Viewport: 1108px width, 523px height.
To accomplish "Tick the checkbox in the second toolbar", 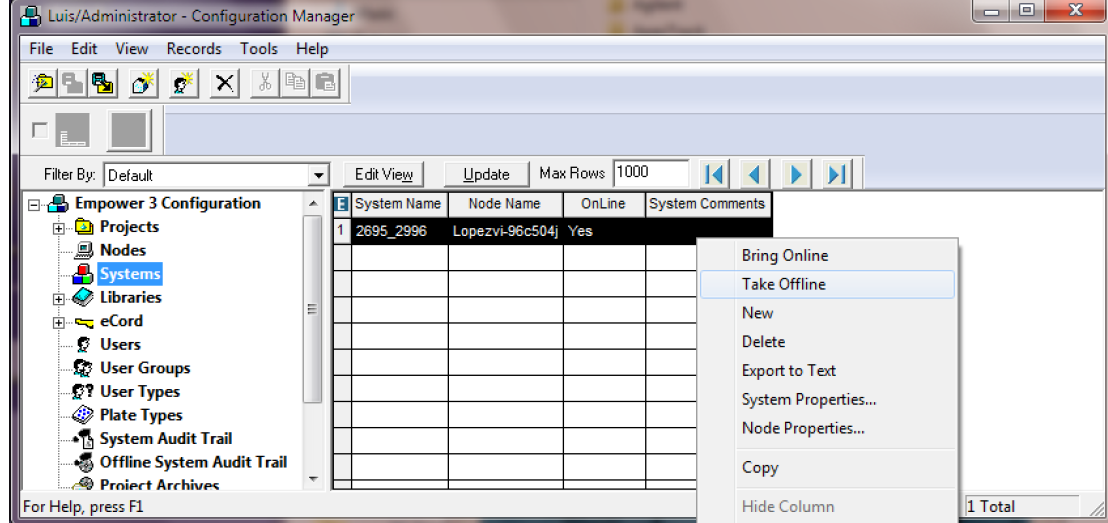I will pos(40,129).
